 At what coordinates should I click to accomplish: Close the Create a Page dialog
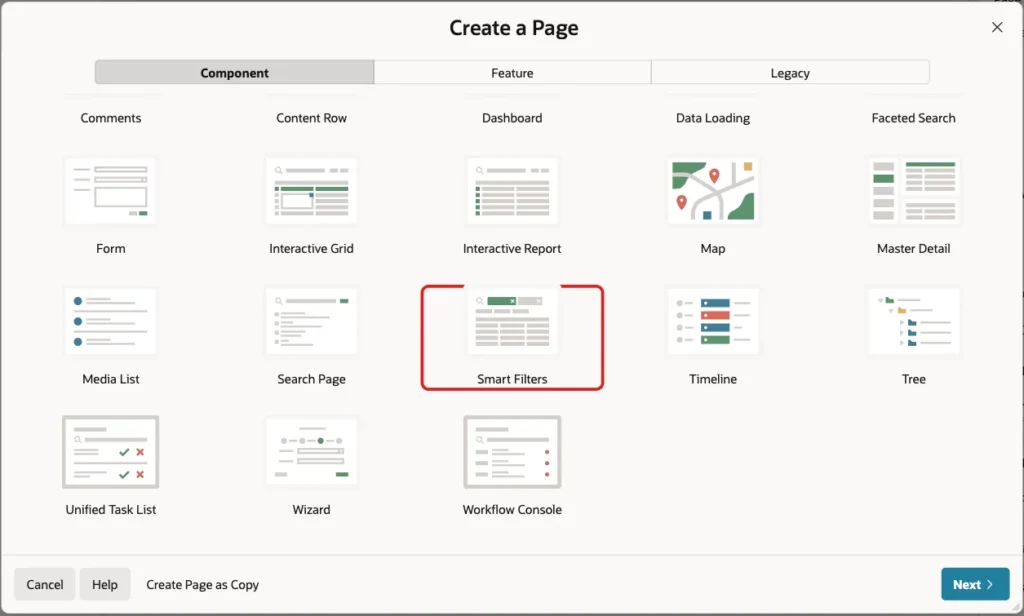[997, 27]
